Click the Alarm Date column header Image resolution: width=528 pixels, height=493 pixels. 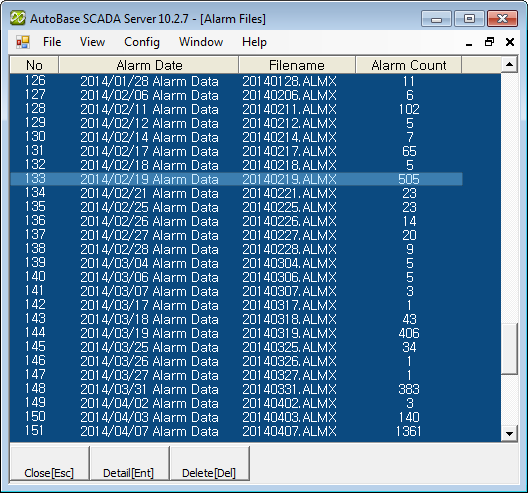click(149, 65)
